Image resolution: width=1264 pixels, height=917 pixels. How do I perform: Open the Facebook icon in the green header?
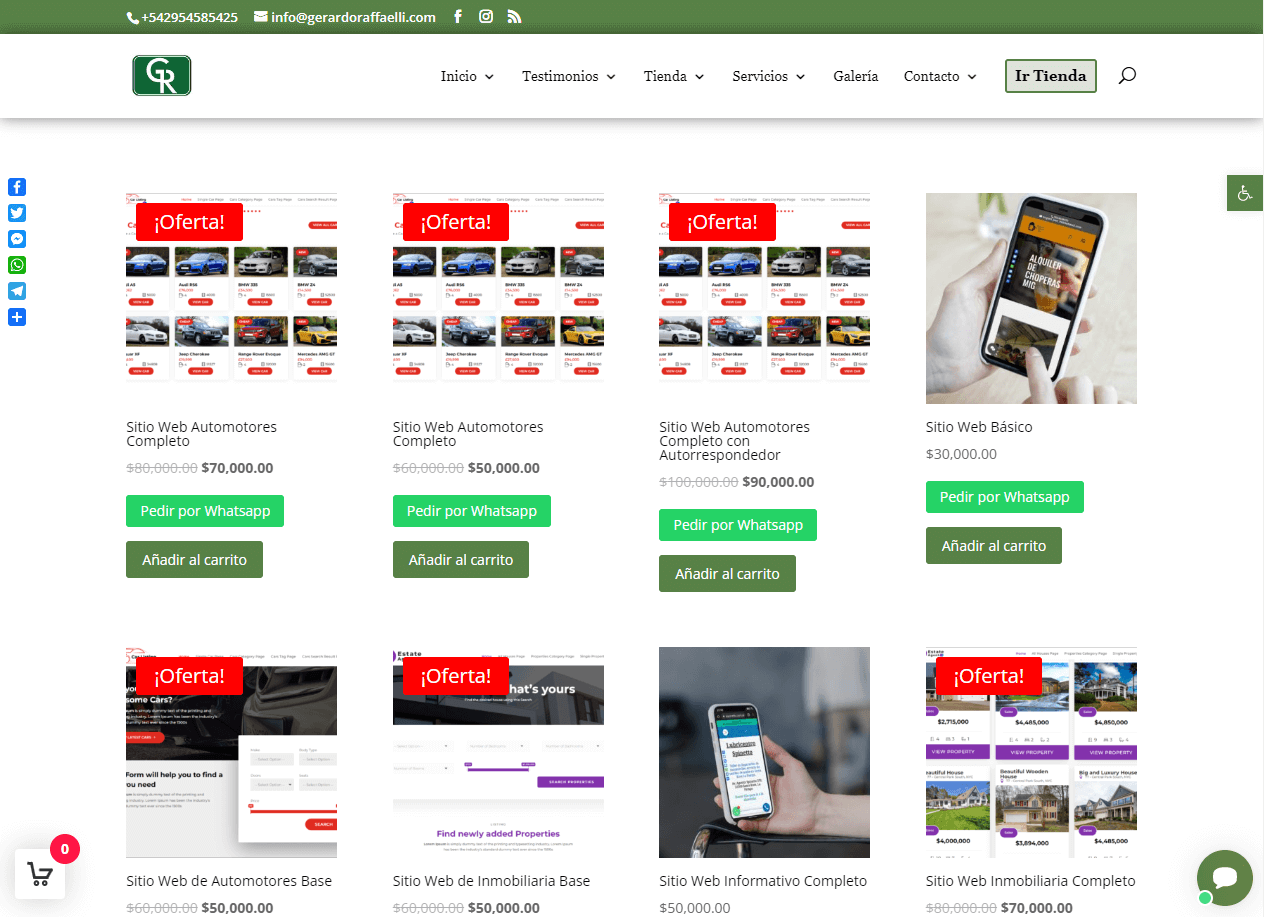click(458, 17)
